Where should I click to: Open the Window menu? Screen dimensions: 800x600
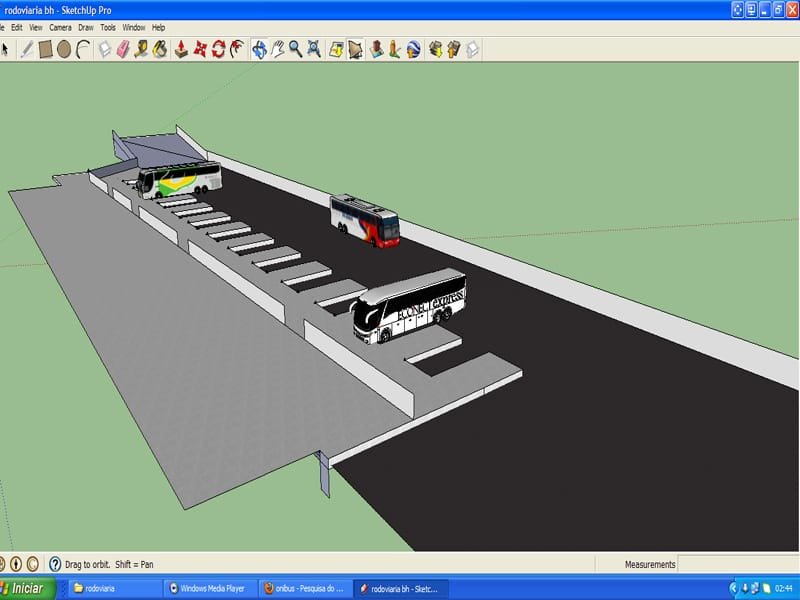tap(133, 28)
